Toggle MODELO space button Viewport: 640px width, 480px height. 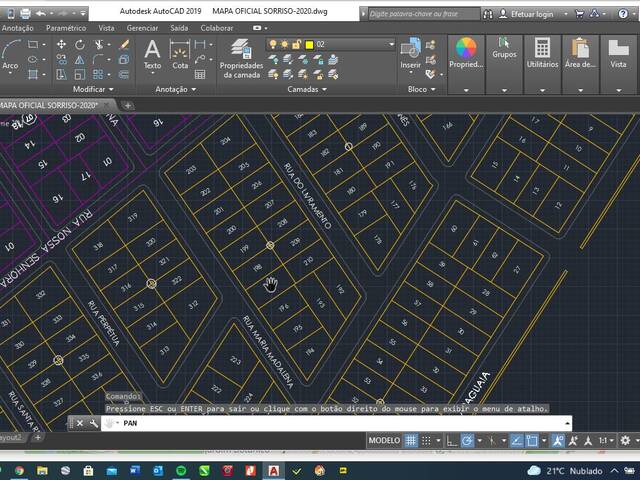(x=384, y=440)
